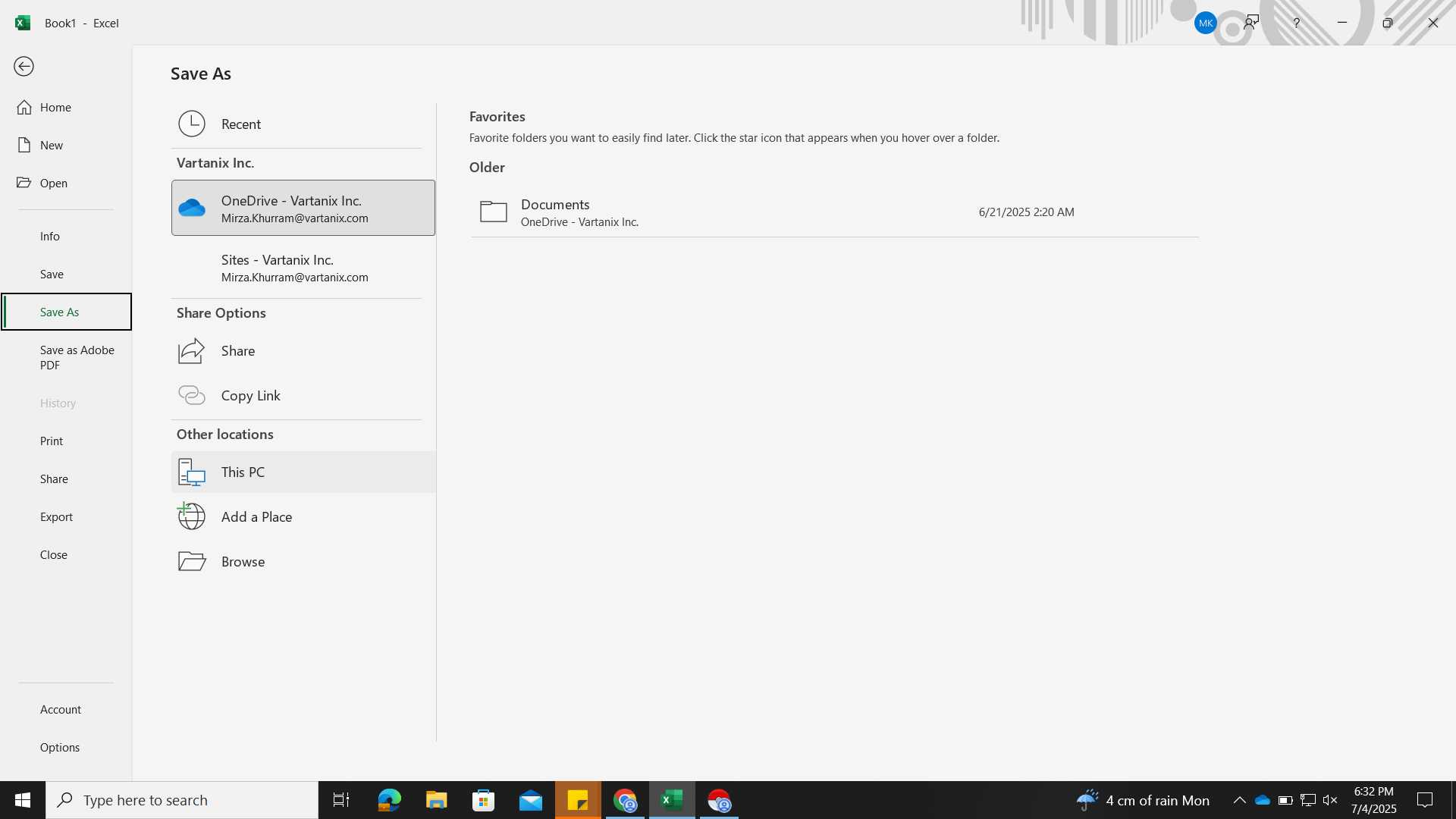This screenshot has height=819, width=1456.
Task: Choose Open in the left sidebar
Action: click(66, 183)
